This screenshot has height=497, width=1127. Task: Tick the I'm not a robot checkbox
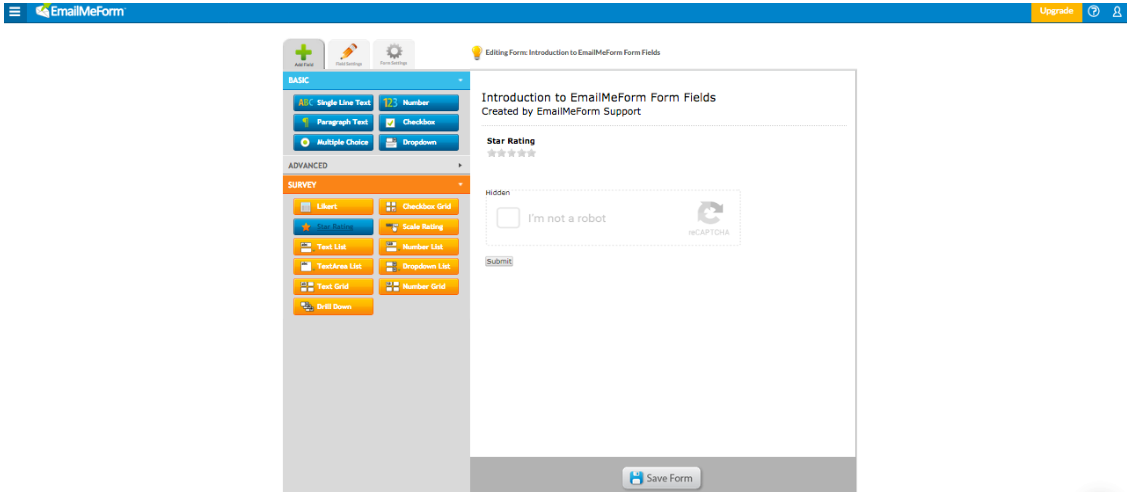508,218
